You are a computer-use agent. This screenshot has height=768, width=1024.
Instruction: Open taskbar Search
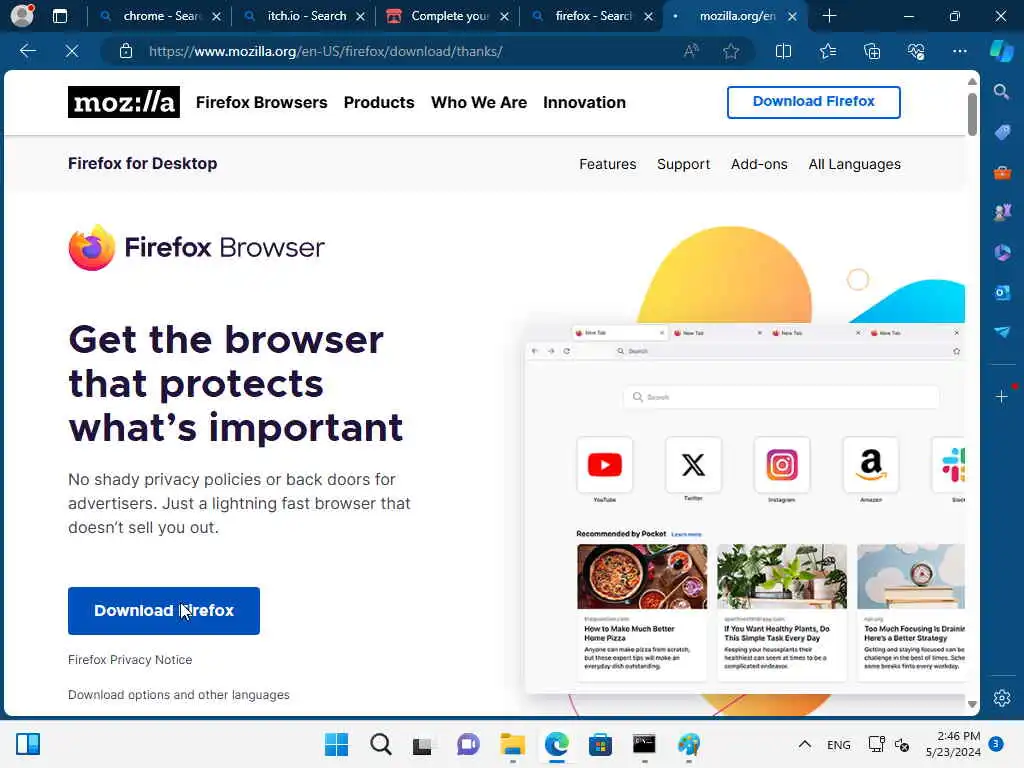coord(380,744)
